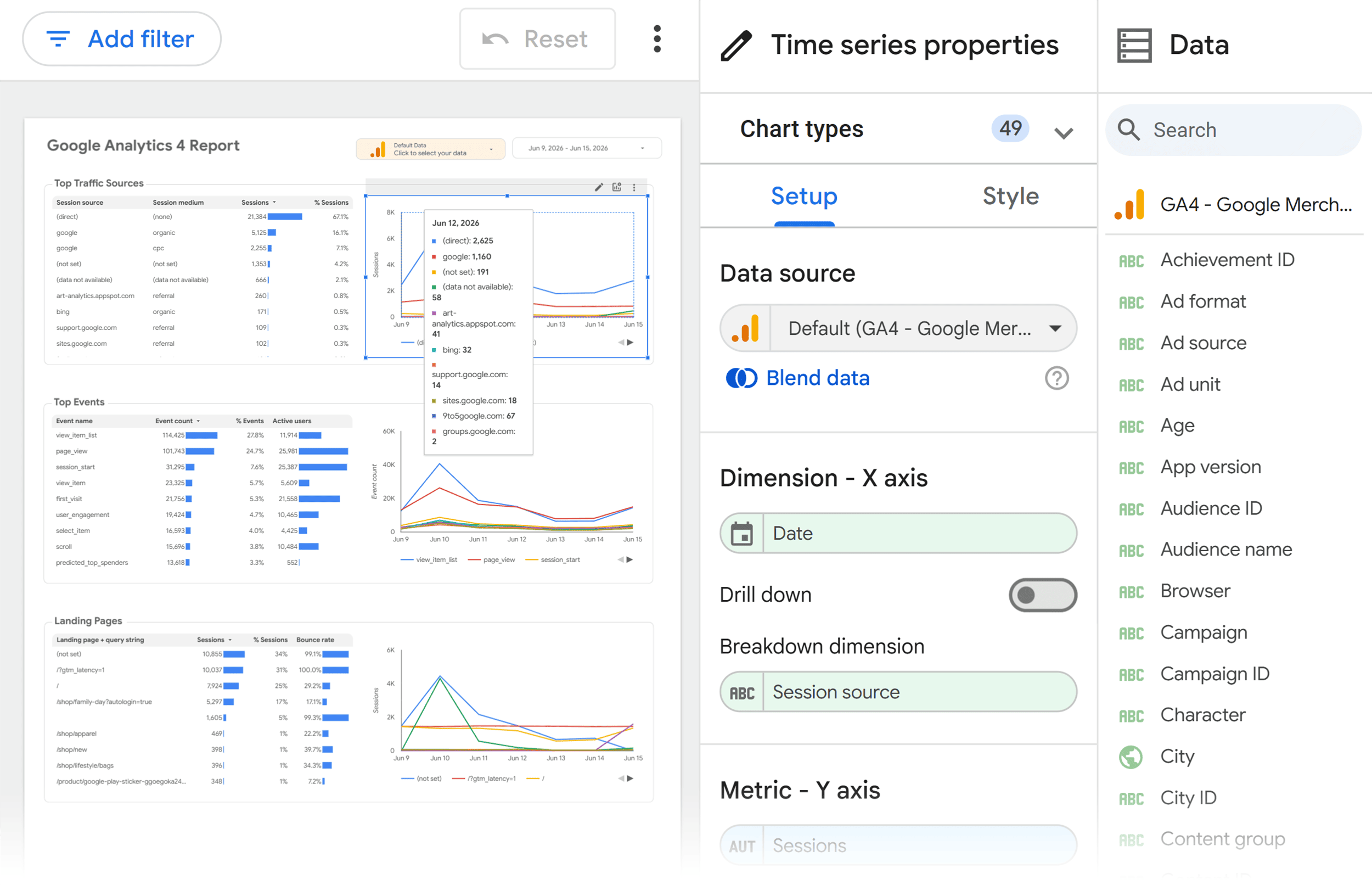Image resolution: width=1372 pixels, height=885 pixels.
Task: Click the previous legend arrow in Top Events chart
Action: click(x=620, y=559)
